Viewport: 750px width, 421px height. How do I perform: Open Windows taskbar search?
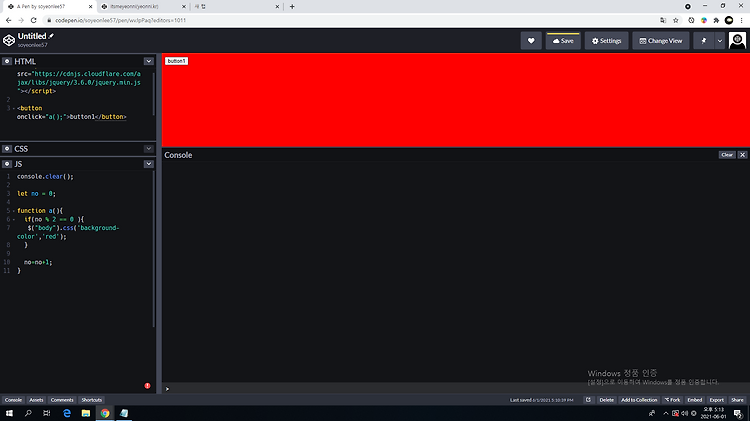click(x=28, y=413)
